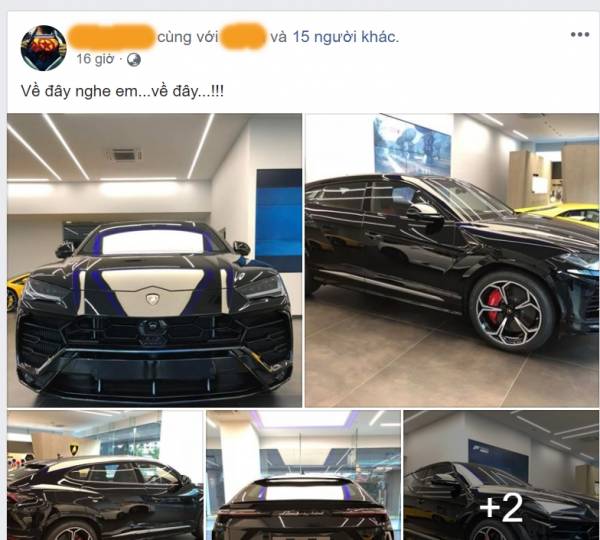Click the Lamborghini badge on the hood
Screen dimensions: 600x540
(x=152, y=299)
